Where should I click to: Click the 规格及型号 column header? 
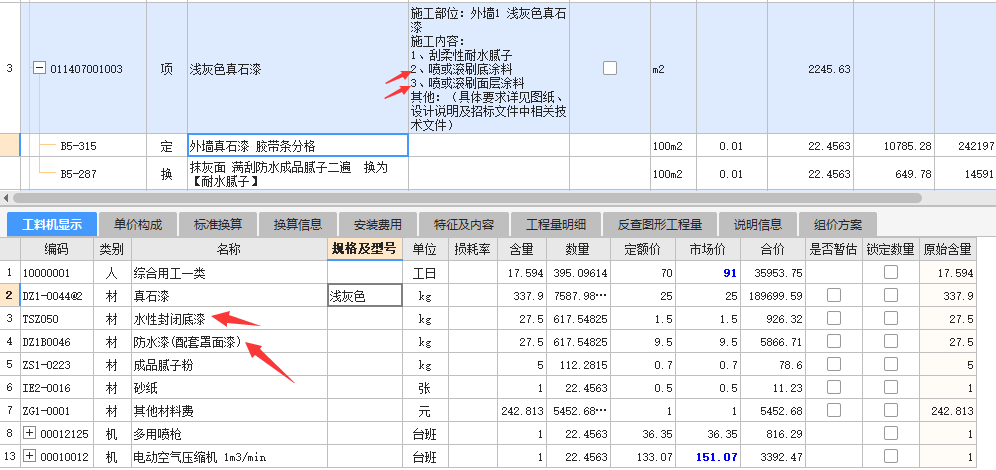[365, 249]
